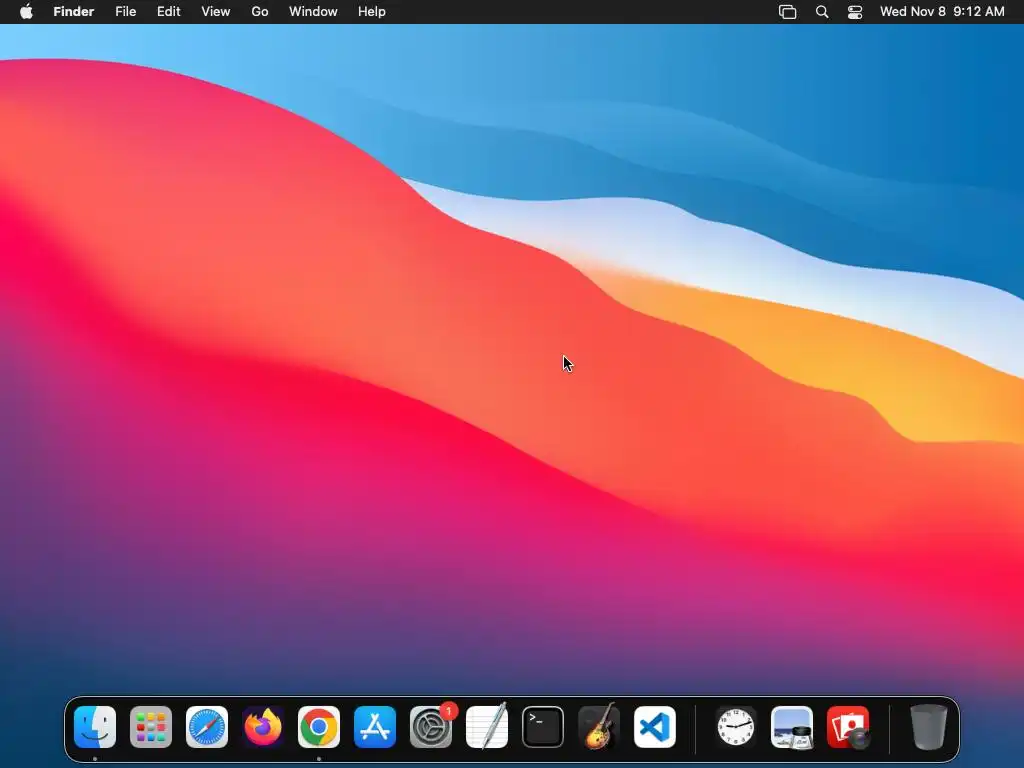Open the Help menu

372,12
